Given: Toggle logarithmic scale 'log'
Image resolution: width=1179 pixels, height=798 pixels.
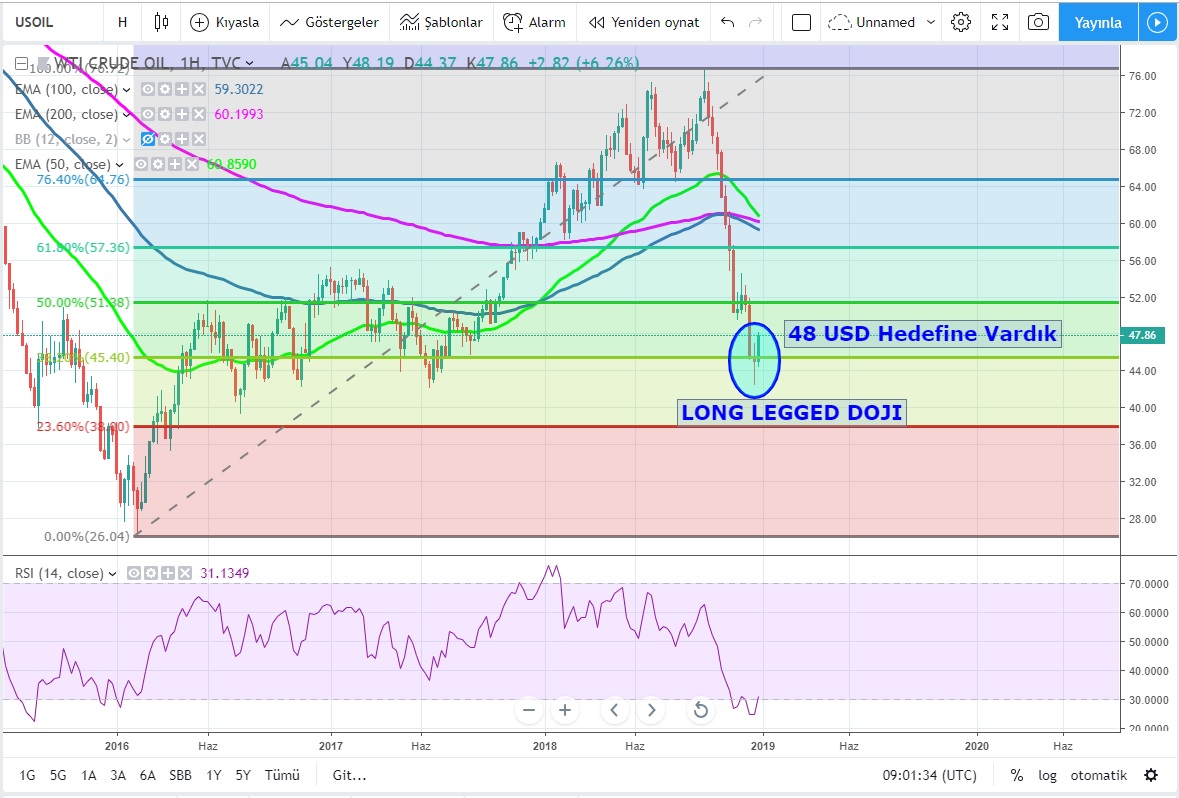Looking at the screenshot, I should coord(1047,775).
